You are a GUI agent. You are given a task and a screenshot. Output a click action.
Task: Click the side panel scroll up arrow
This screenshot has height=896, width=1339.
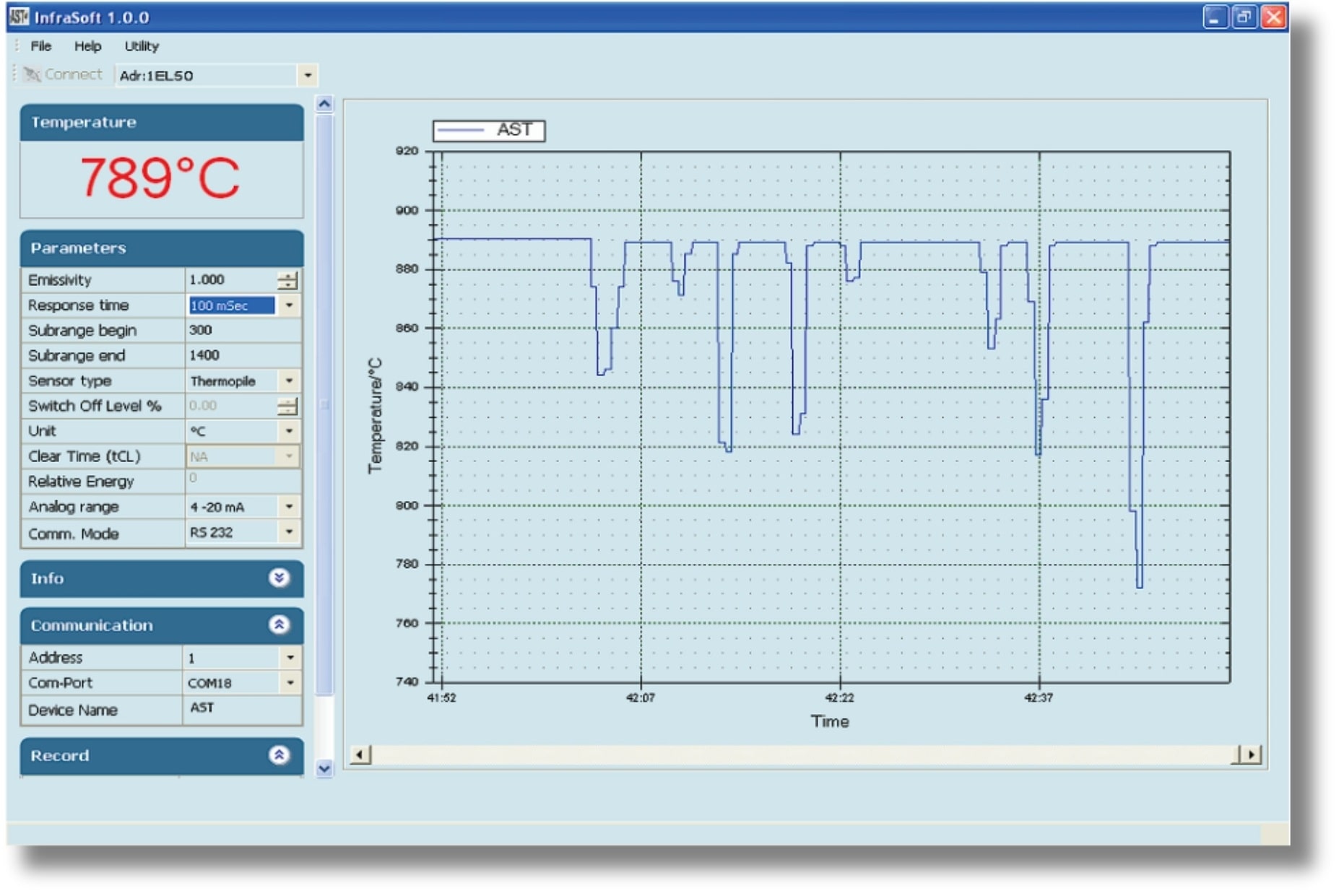(325, 104)
